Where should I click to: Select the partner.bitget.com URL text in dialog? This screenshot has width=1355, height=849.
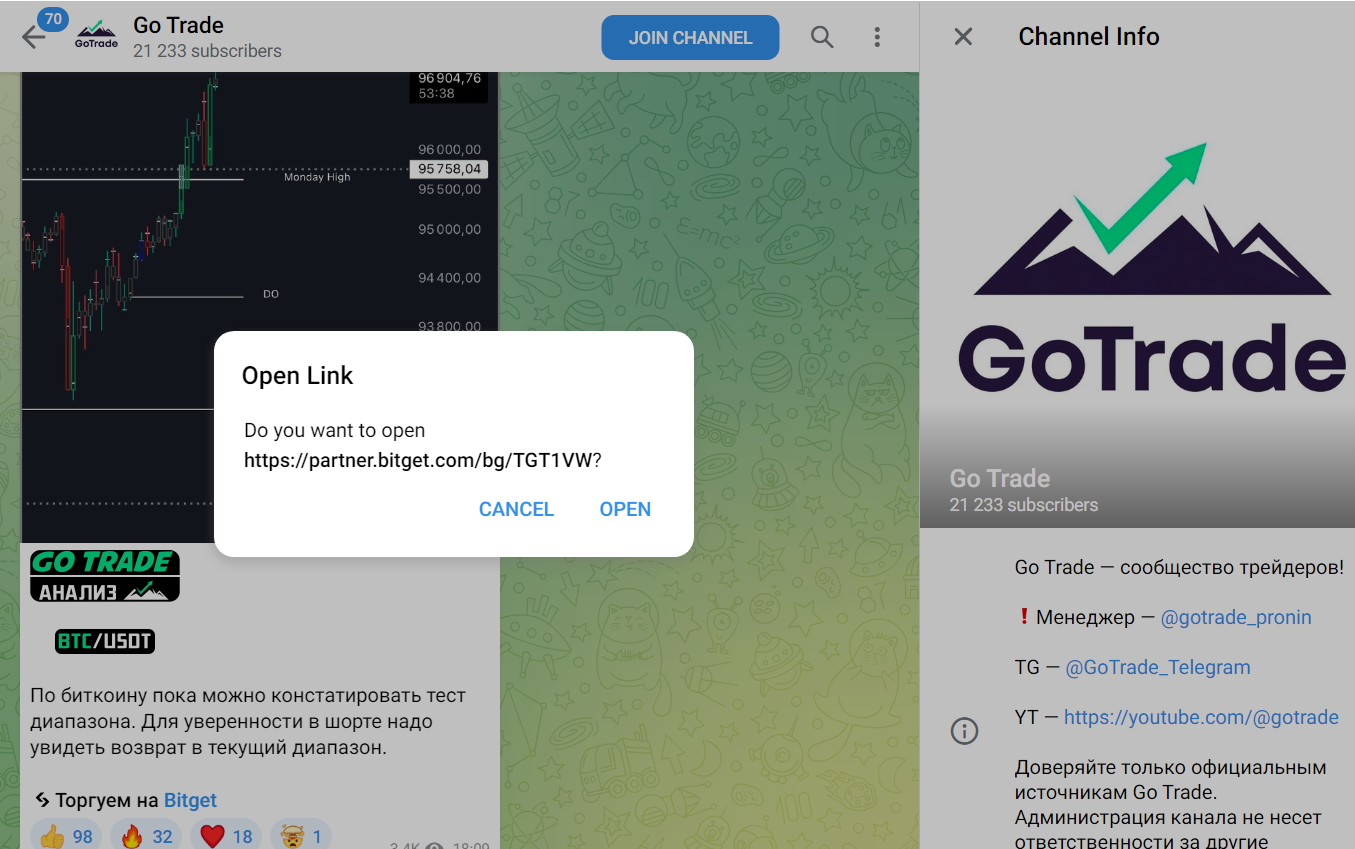pyautogui.click(x=418, y=460)
